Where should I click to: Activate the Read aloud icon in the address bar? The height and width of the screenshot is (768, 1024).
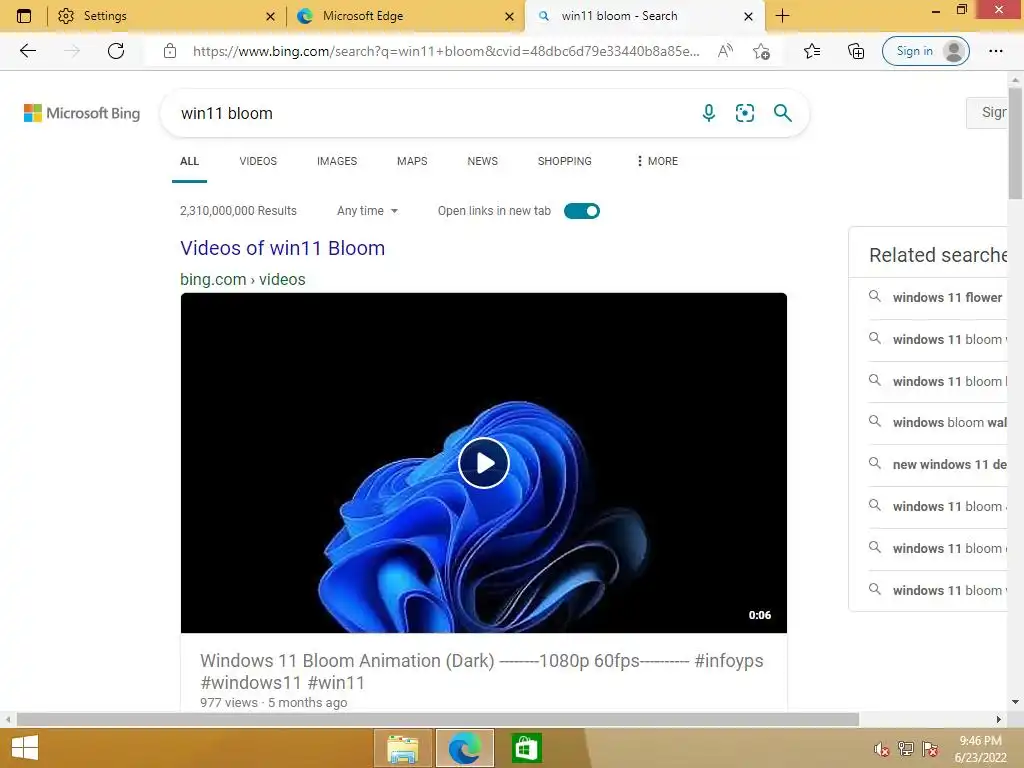tap(725, 51)
